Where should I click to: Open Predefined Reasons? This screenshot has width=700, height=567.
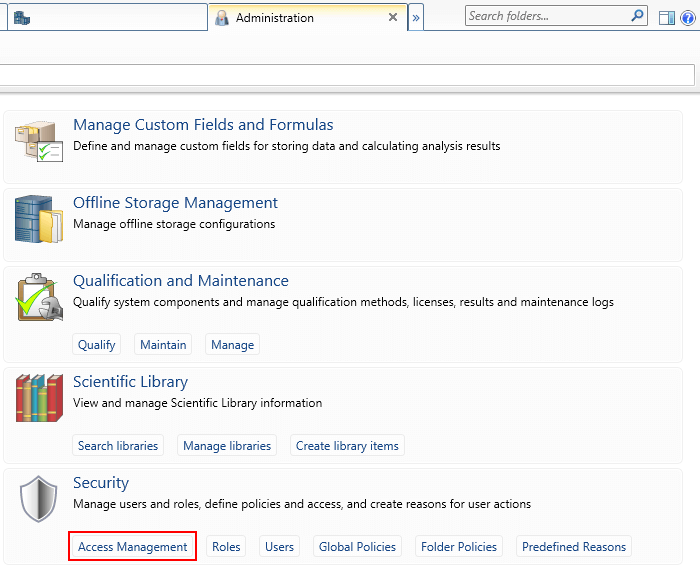tap(574, 546)
